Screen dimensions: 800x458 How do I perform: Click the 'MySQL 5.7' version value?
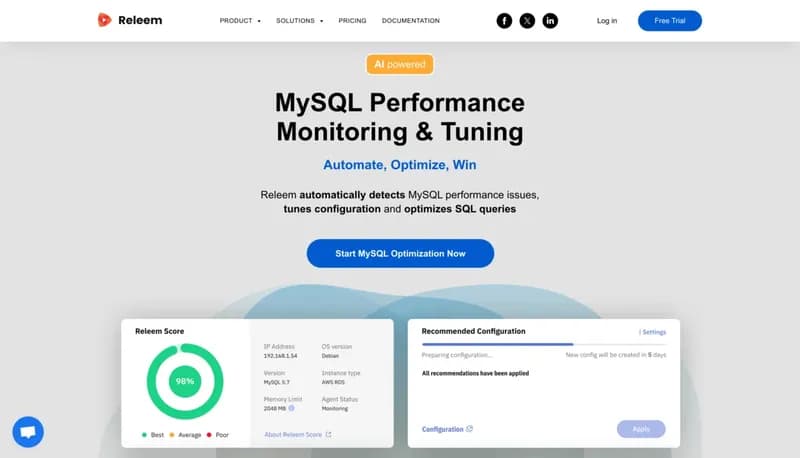click(277, 382)
